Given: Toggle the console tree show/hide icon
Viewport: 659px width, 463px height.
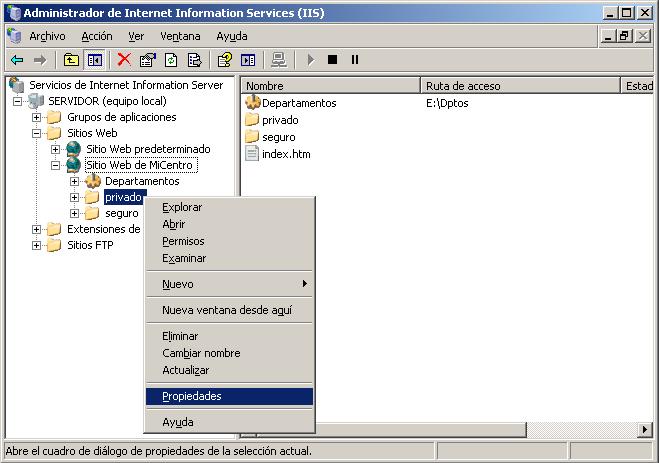Looking at the screenshot, I should (93, 60).
